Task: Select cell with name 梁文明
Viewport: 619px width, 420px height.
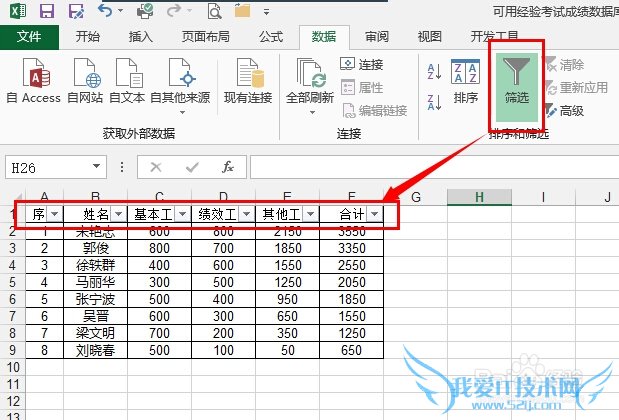Action: (x=96, y=333)
